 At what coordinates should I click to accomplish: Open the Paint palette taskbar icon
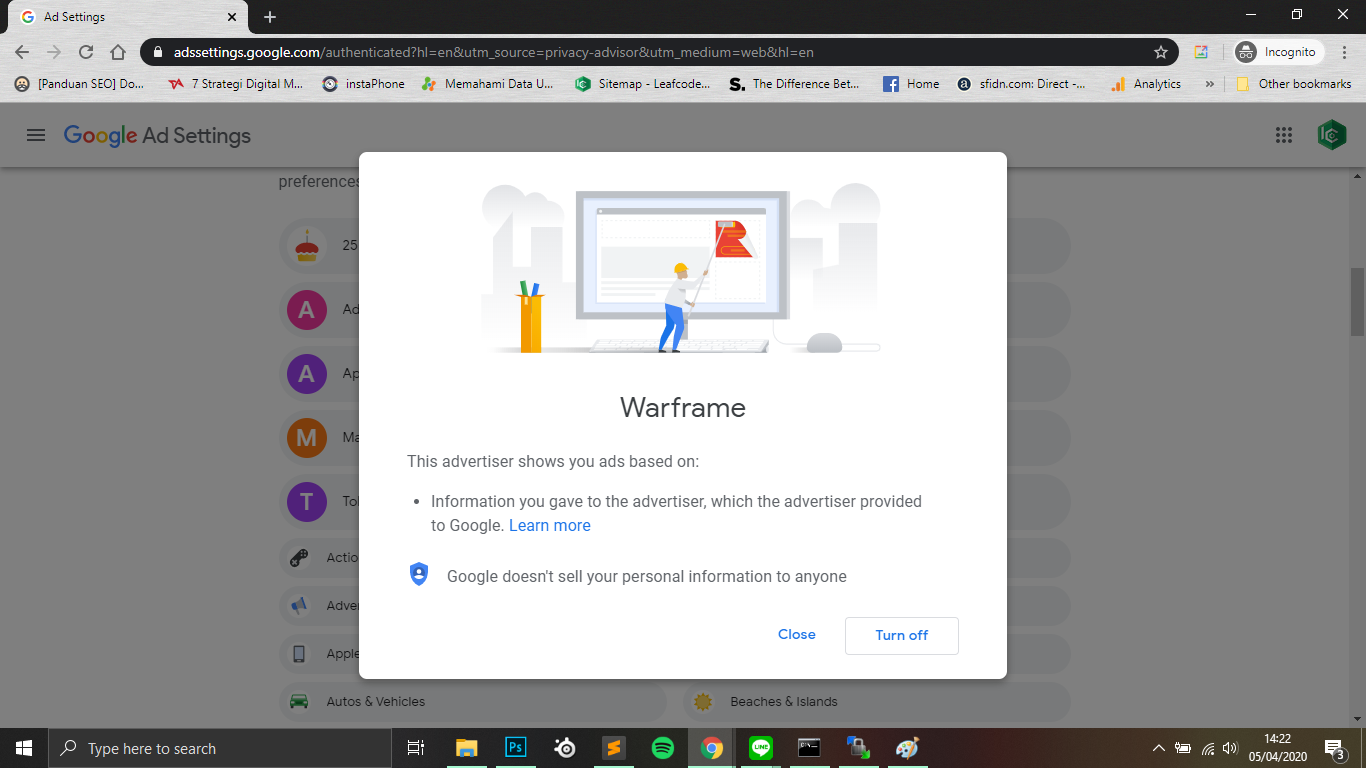(x=908, y=748)
